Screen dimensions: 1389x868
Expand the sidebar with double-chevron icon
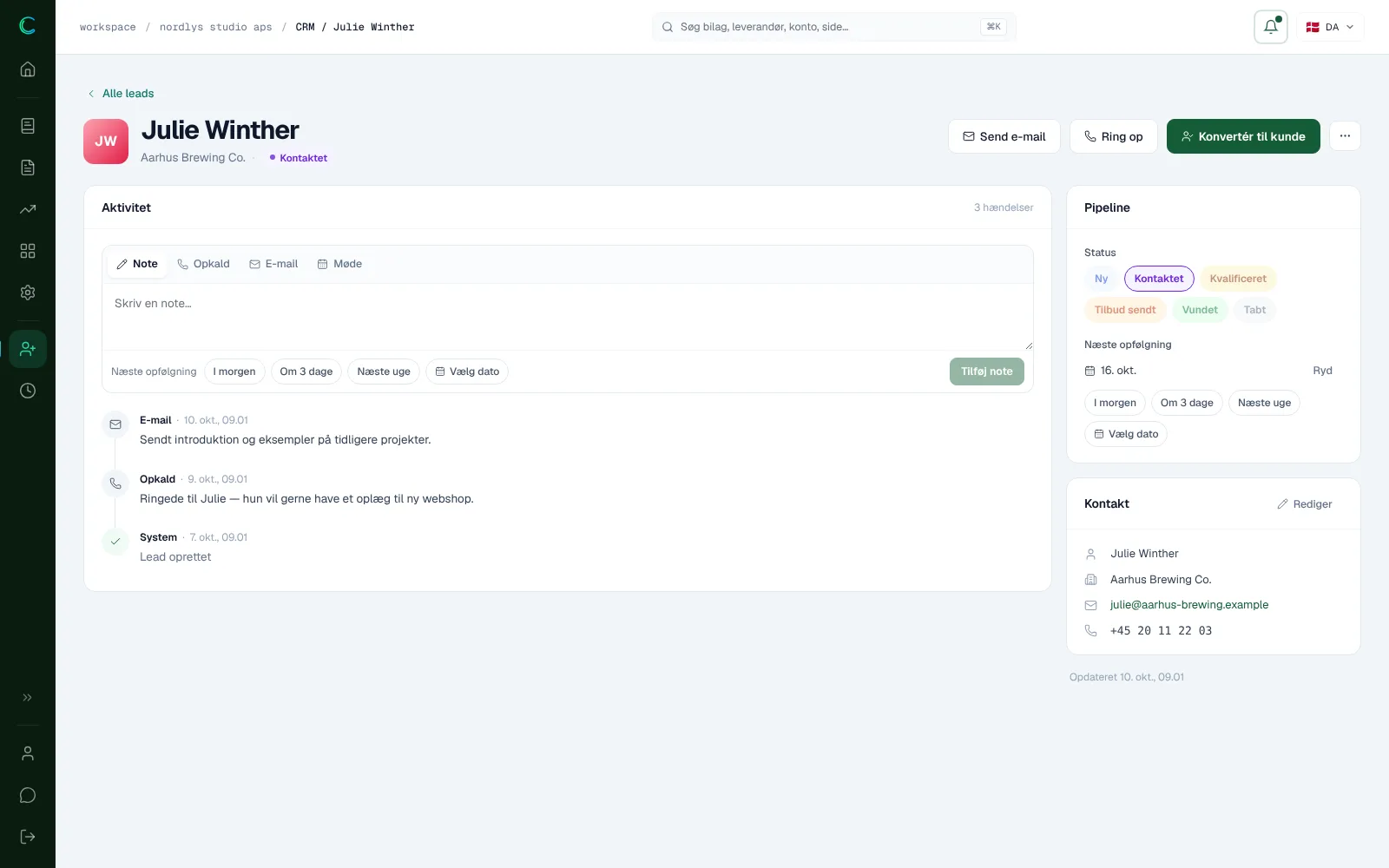pos(28,697)
